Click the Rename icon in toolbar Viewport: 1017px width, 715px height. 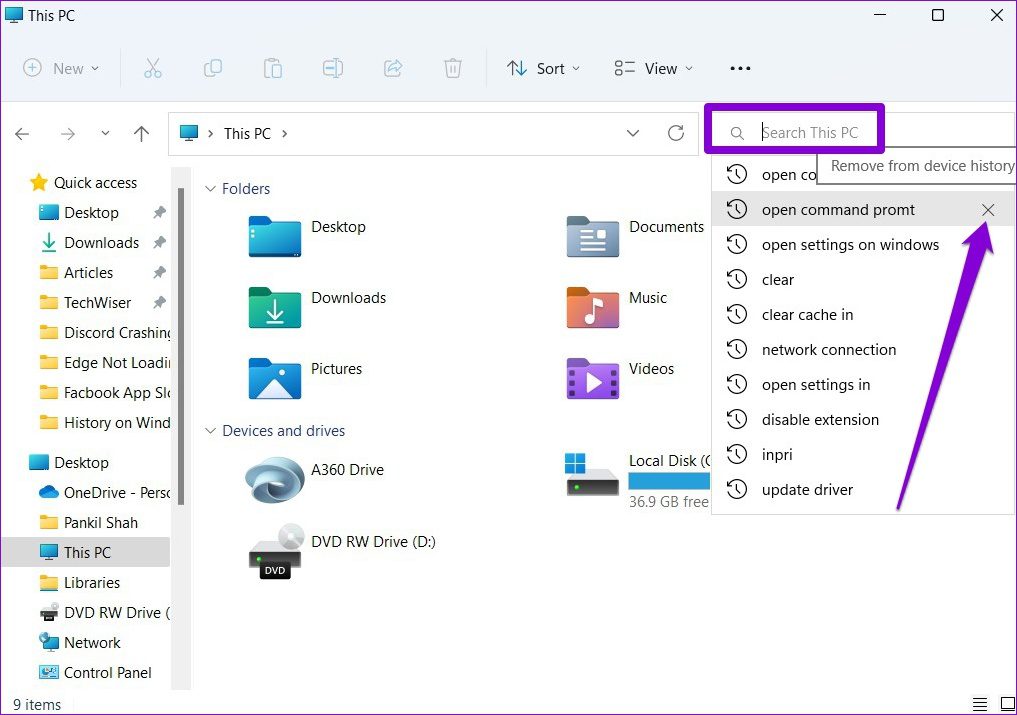coord(332,68)
